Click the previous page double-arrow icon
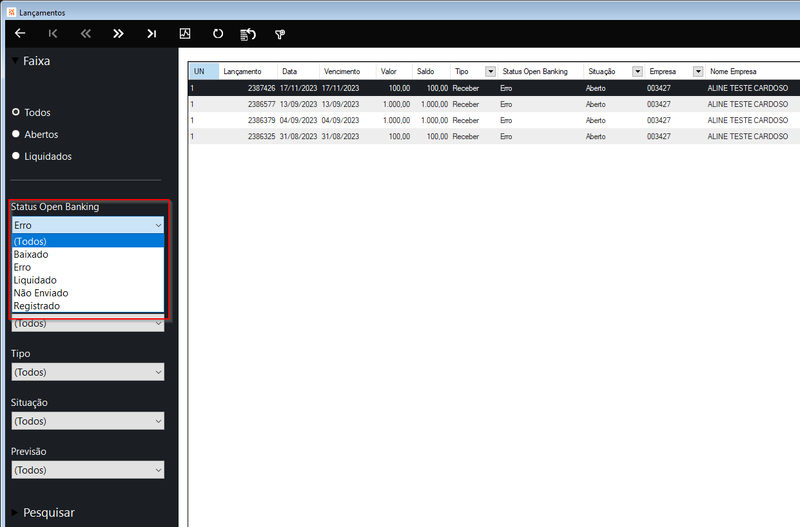The height and width of the screenshot is (527, 800). coord(86,34)
